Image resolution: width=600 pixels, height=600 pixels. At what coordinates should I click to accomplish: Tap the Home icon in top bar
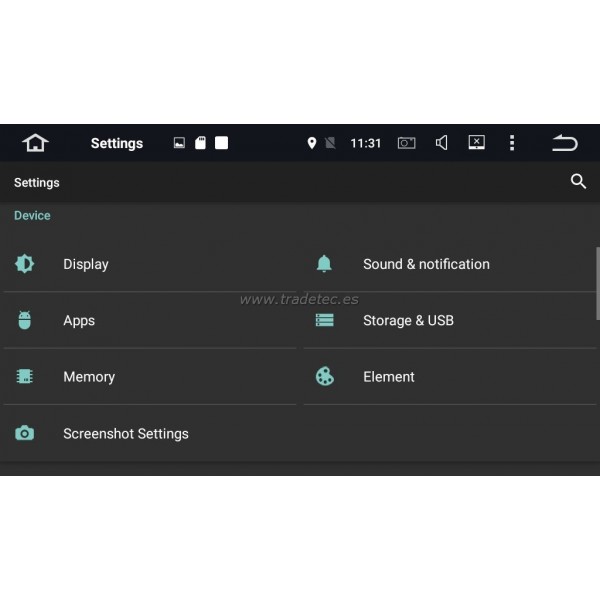tap(35, 143)
